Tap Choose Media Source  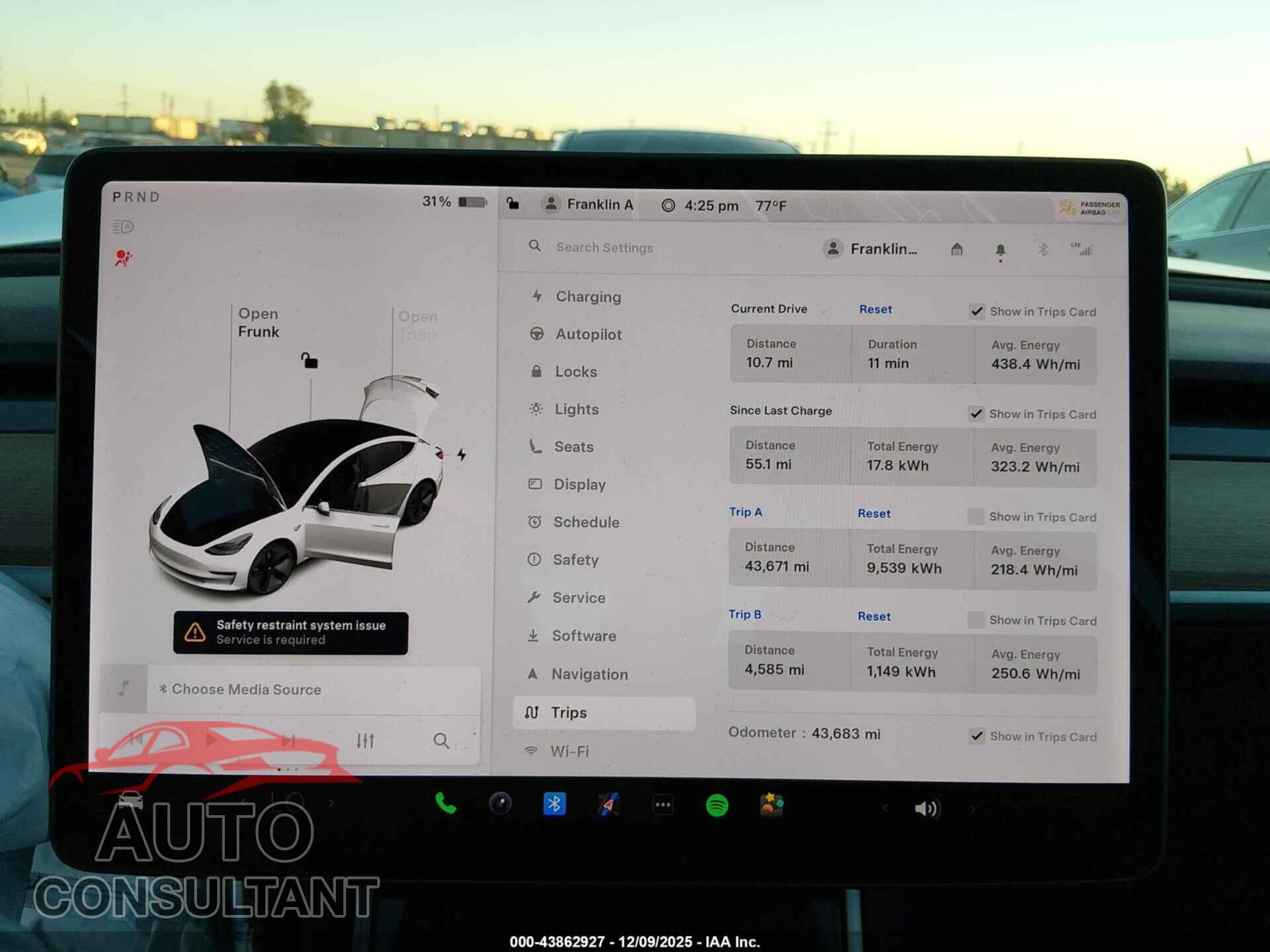pos(246,689)
